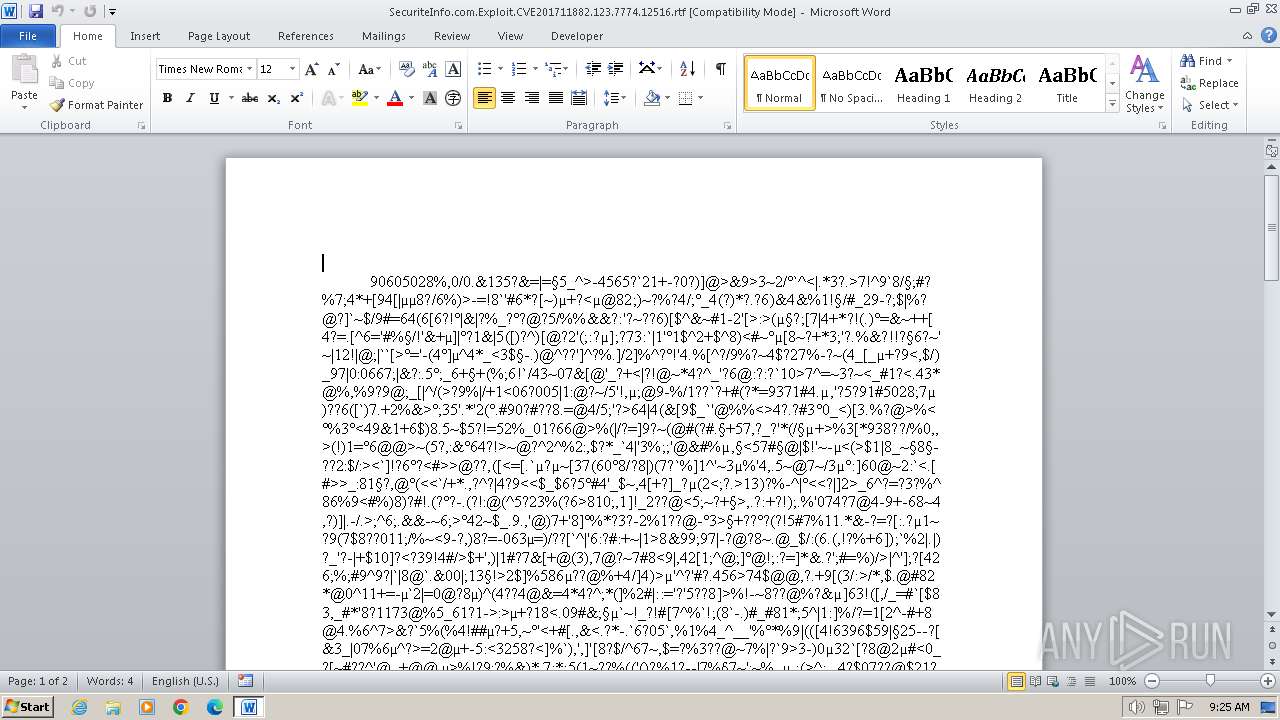Screen dimensions: 1280x720
Task: Select Justify alignment
Action: [x=555, y=98]
